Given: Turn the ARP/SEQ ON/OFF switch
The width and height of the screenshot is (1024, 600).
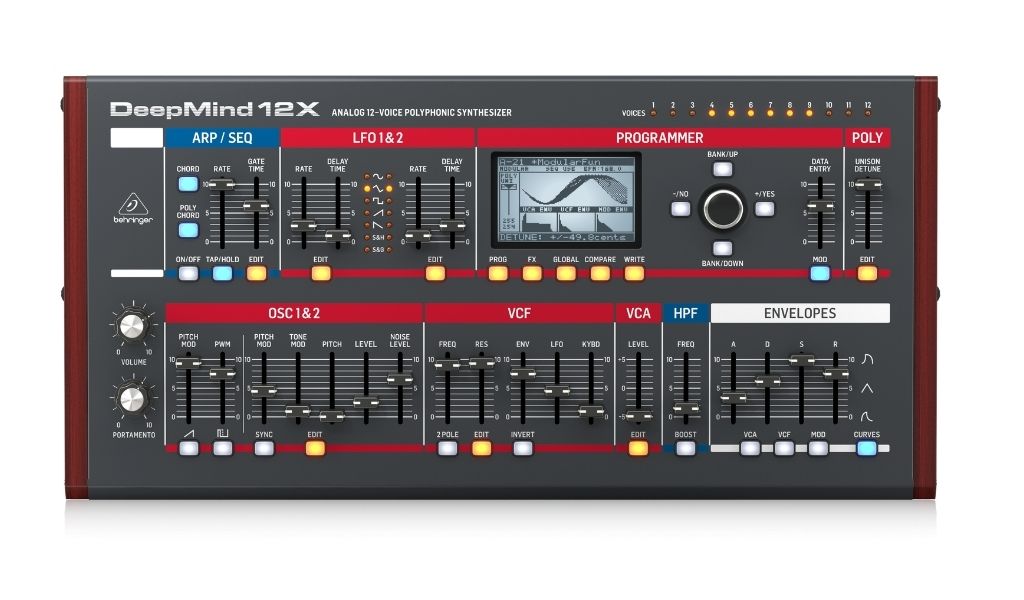Looking at the screenshot, I should 189,274.
